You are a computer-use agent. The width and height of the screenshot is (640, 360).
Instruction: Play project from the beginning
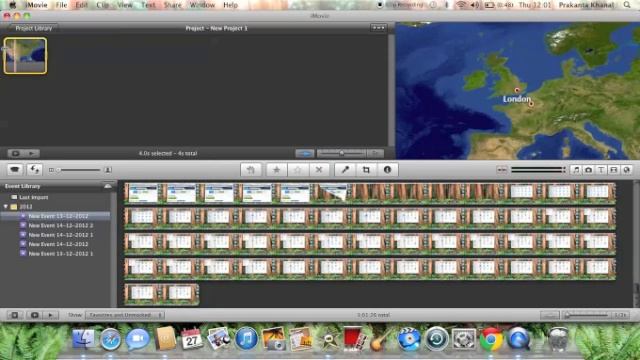pos(32,153)
